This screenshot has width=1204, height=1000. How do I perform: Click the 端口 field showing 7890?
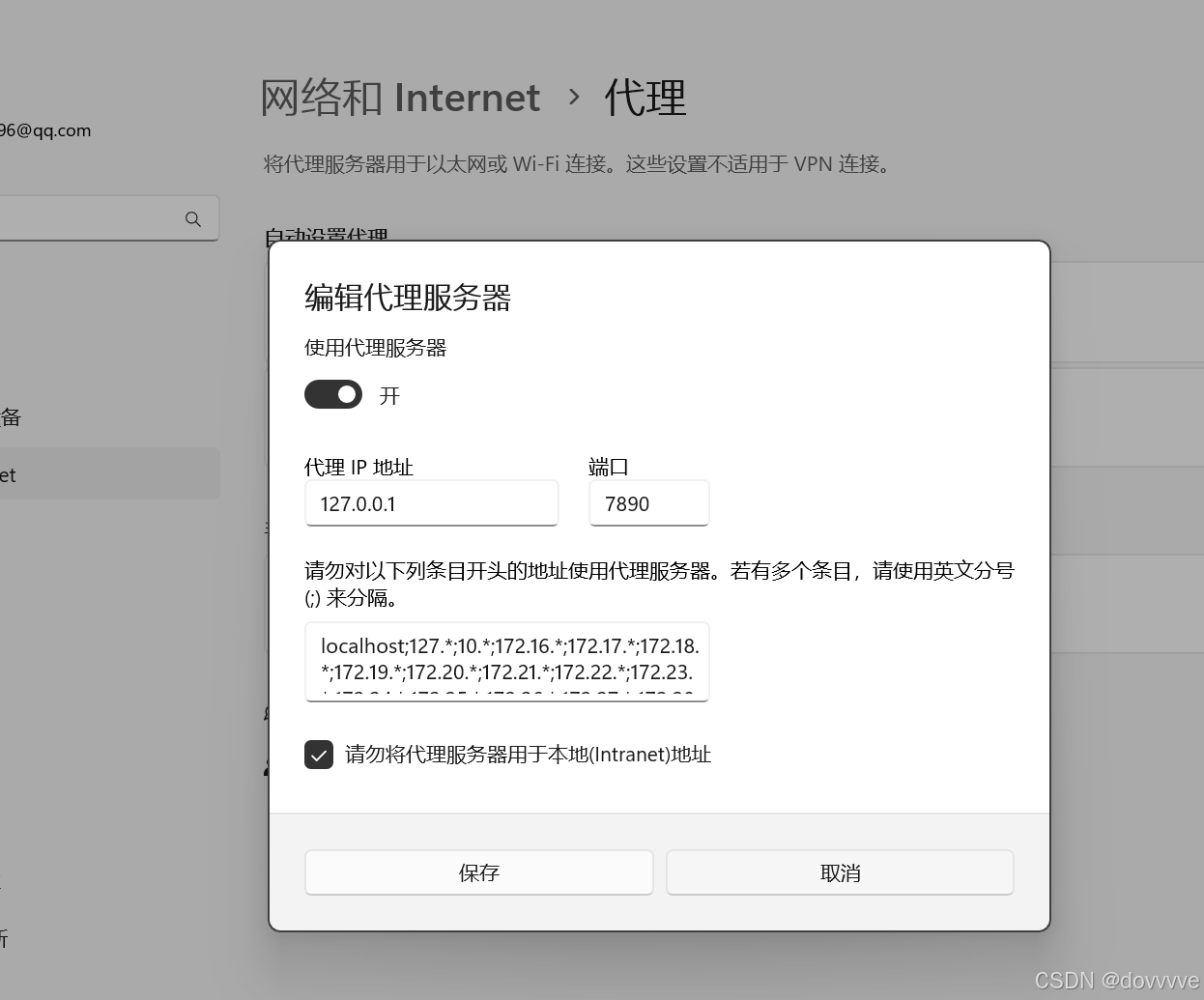649,503
